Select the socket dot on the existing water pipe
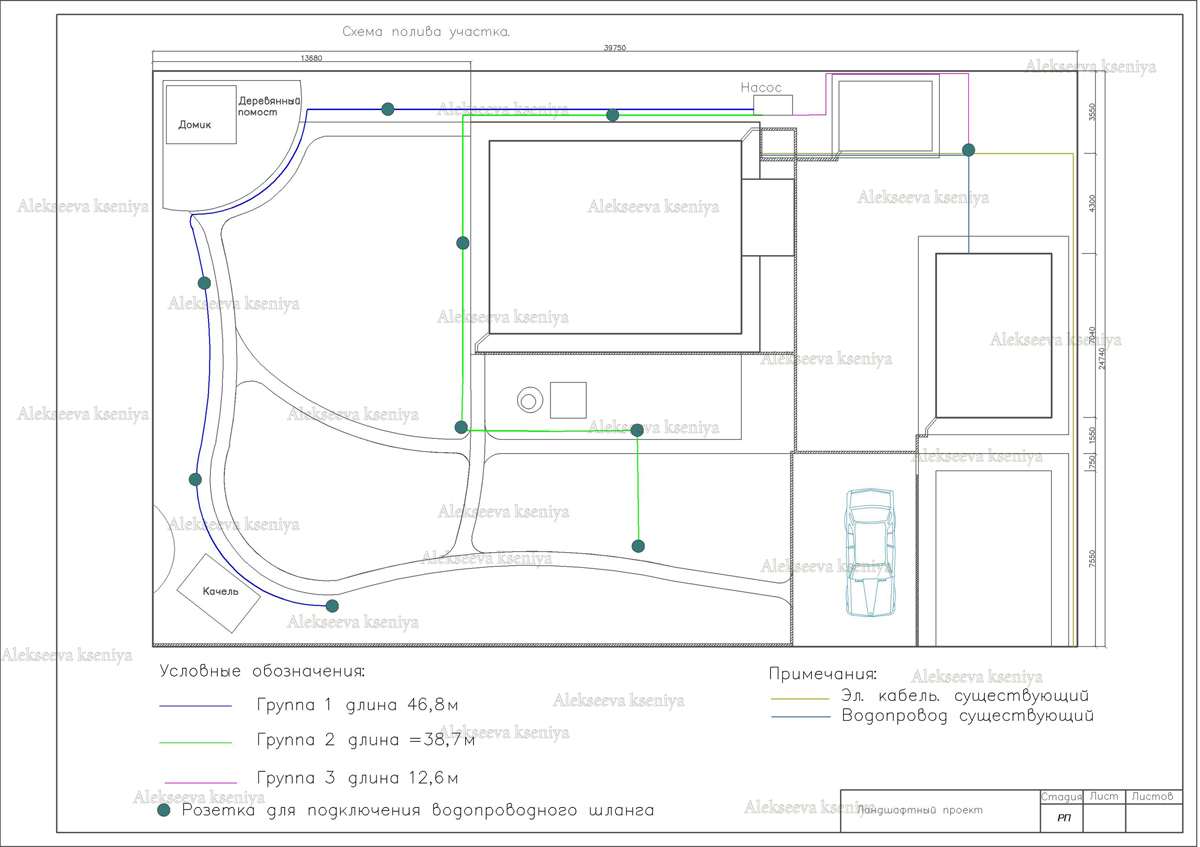 tap(968, 150)
